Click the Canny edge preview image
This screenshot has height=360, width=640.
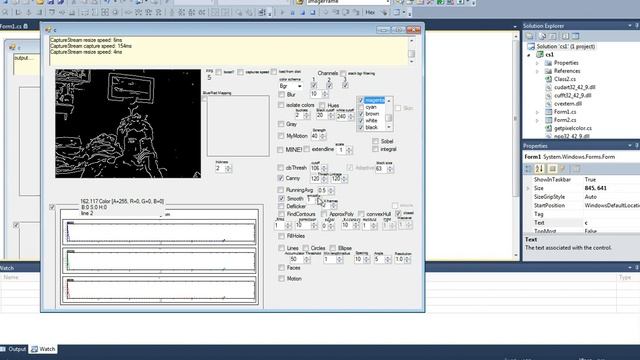point(128,123)
